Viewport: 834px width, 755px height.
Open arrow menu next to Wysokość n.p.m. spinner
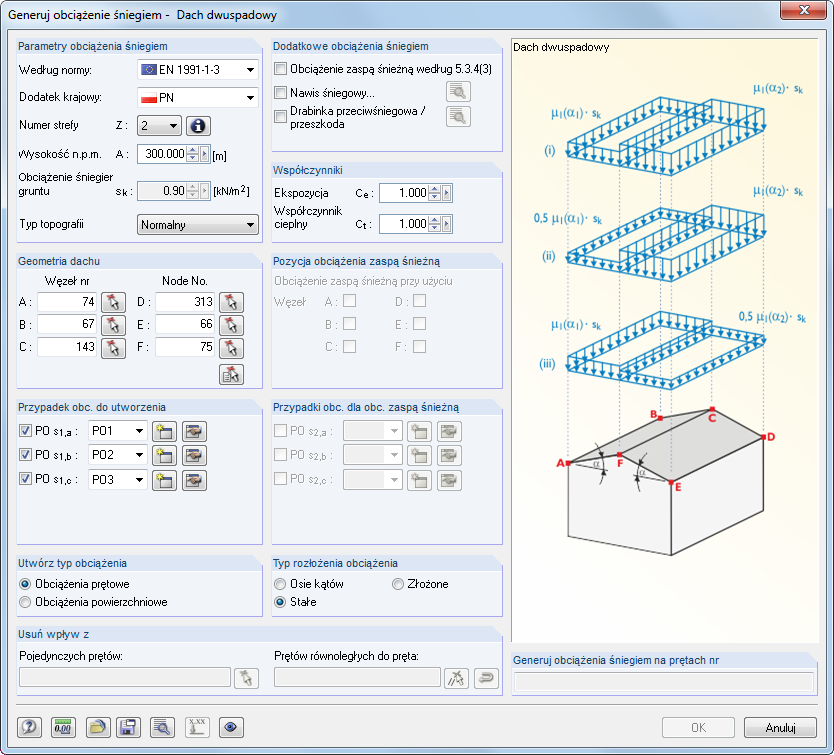(205, 154)
